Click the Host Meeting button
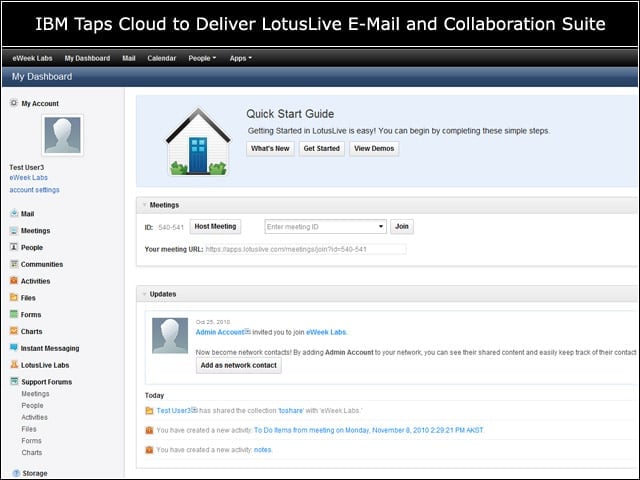The height and width of the screenshot is (480, 640). [215, 227]
